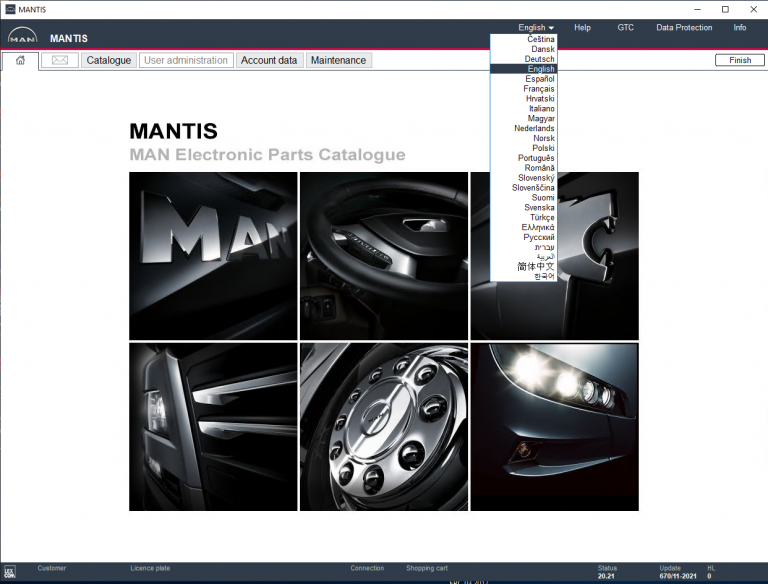The image size is (768, 584).
Task: Click the MAN lettering grille image
Action: (213, 256)
